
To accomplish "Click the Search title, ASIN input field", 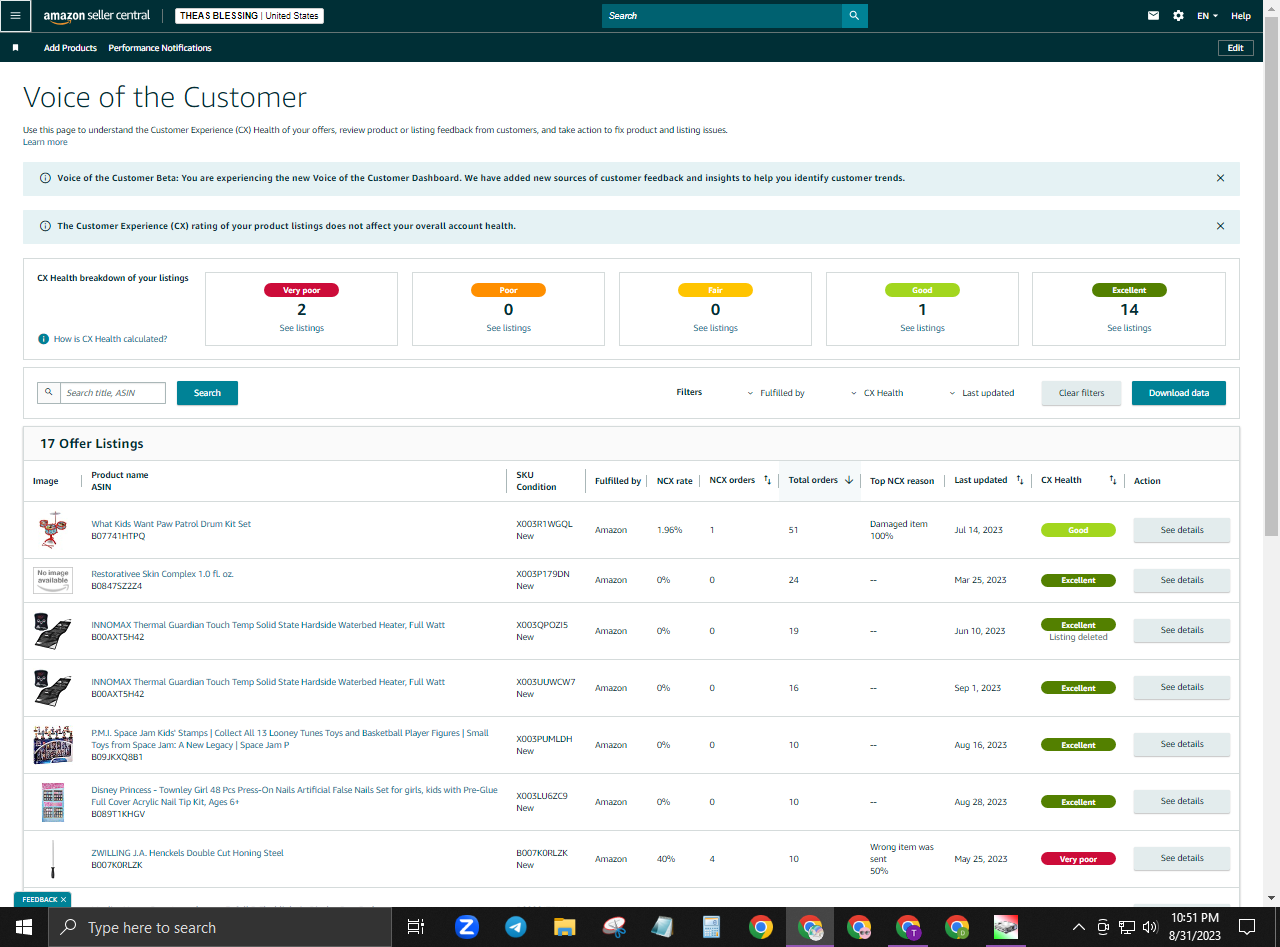I will coord(113,393).
